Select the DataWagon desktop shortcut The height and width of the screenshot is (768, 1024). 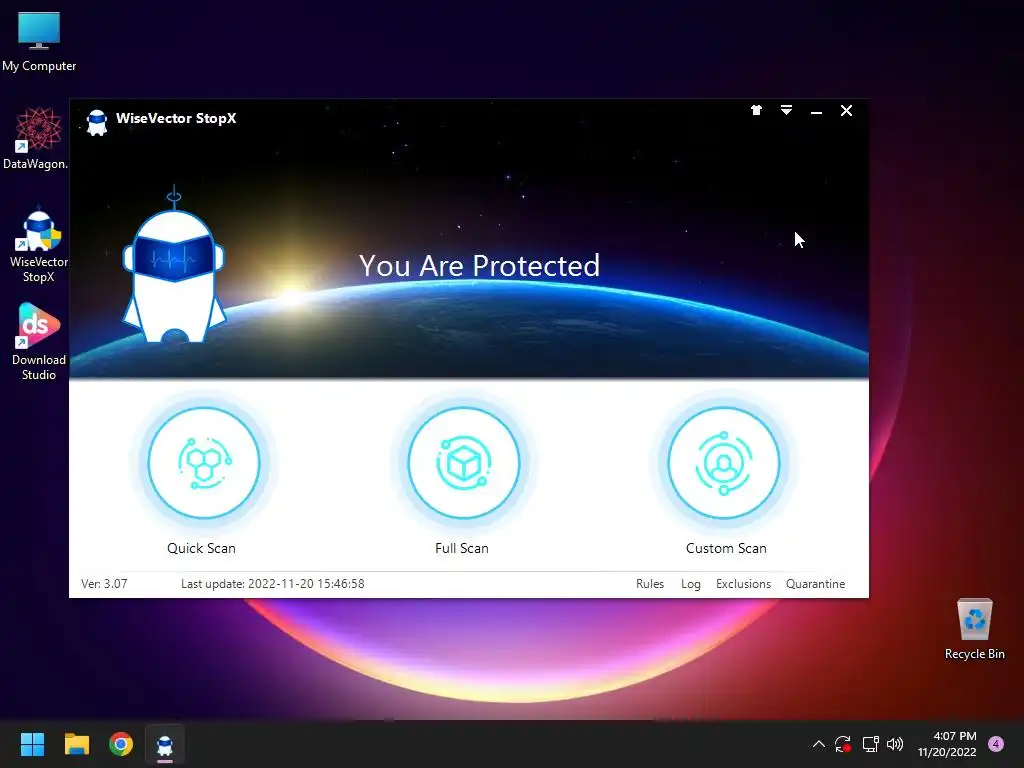38,138
